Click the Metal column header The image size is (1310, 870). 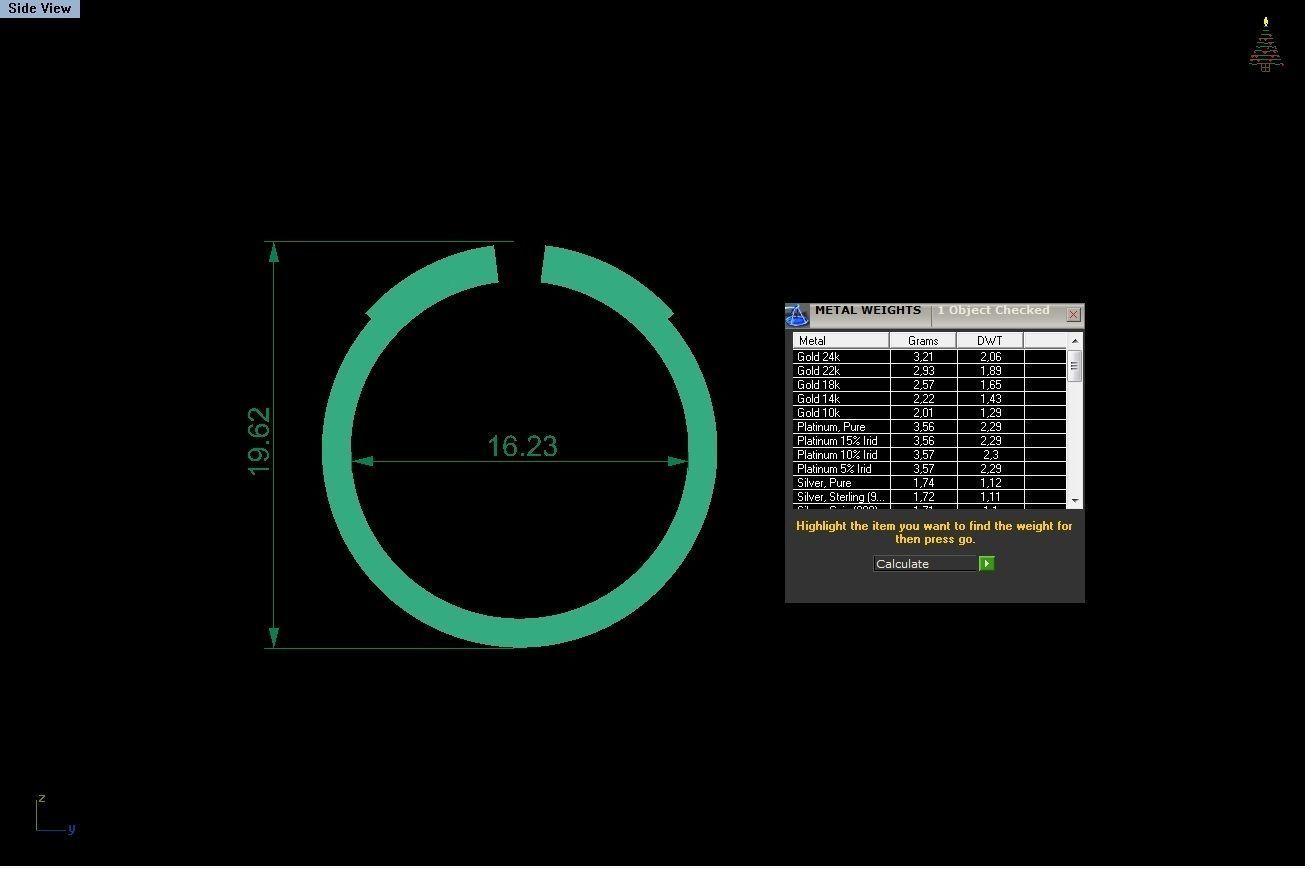pyautogui.click(x=841, y=341)
